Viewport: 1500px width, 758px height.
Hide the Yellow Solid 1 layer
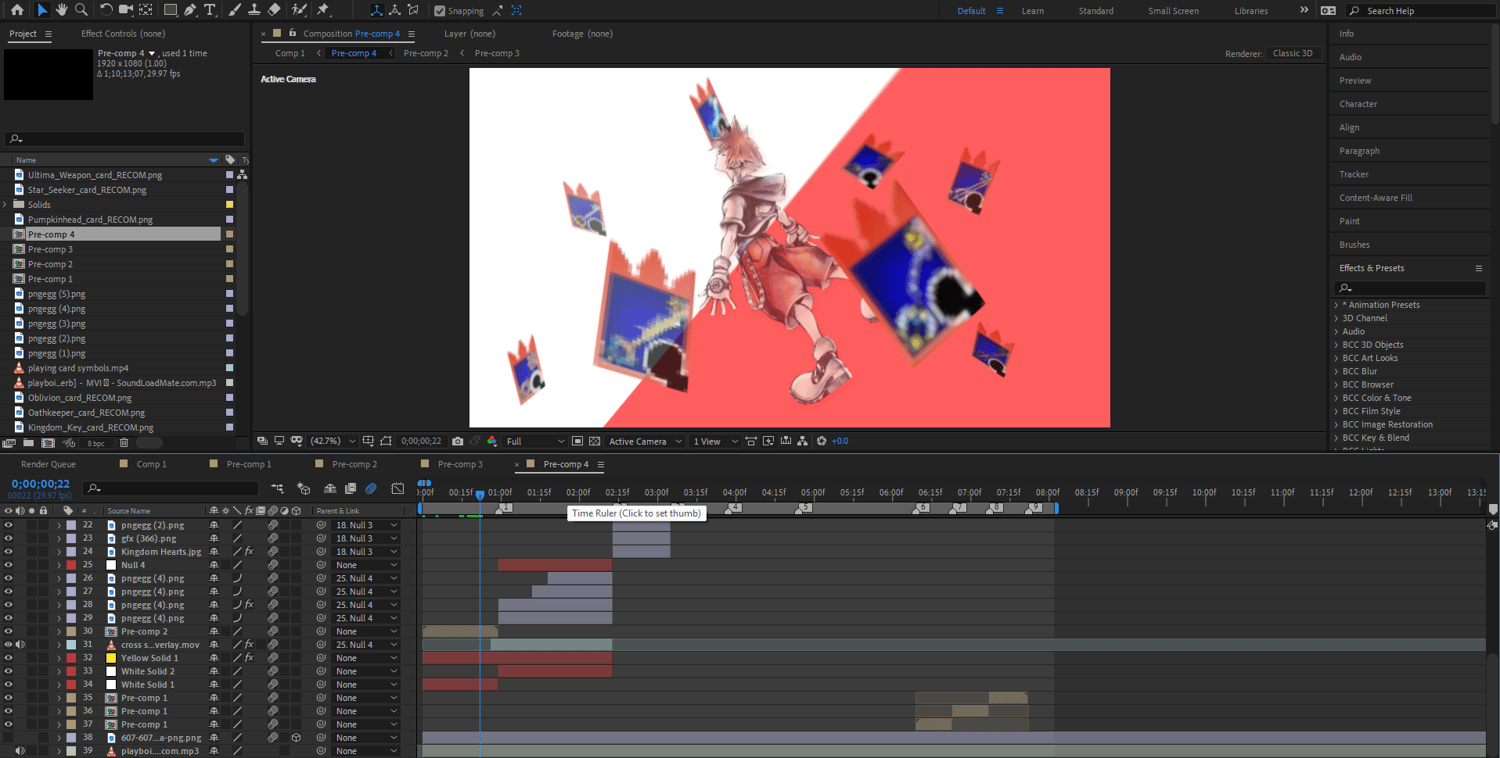pyautogui.click(x=8, y=658)
